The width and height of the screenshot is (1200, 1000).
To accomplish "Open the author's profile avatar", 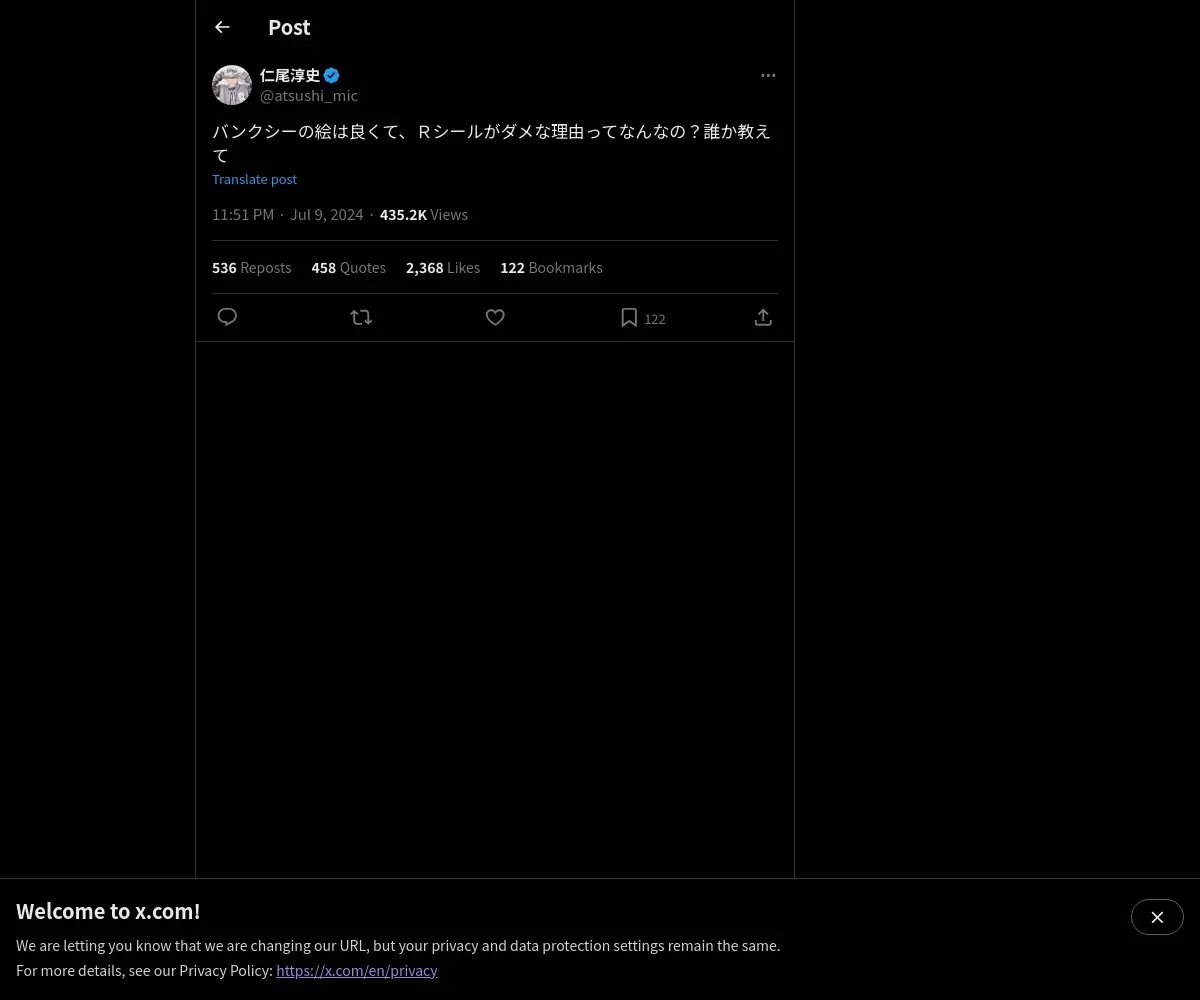I will 232,85.
